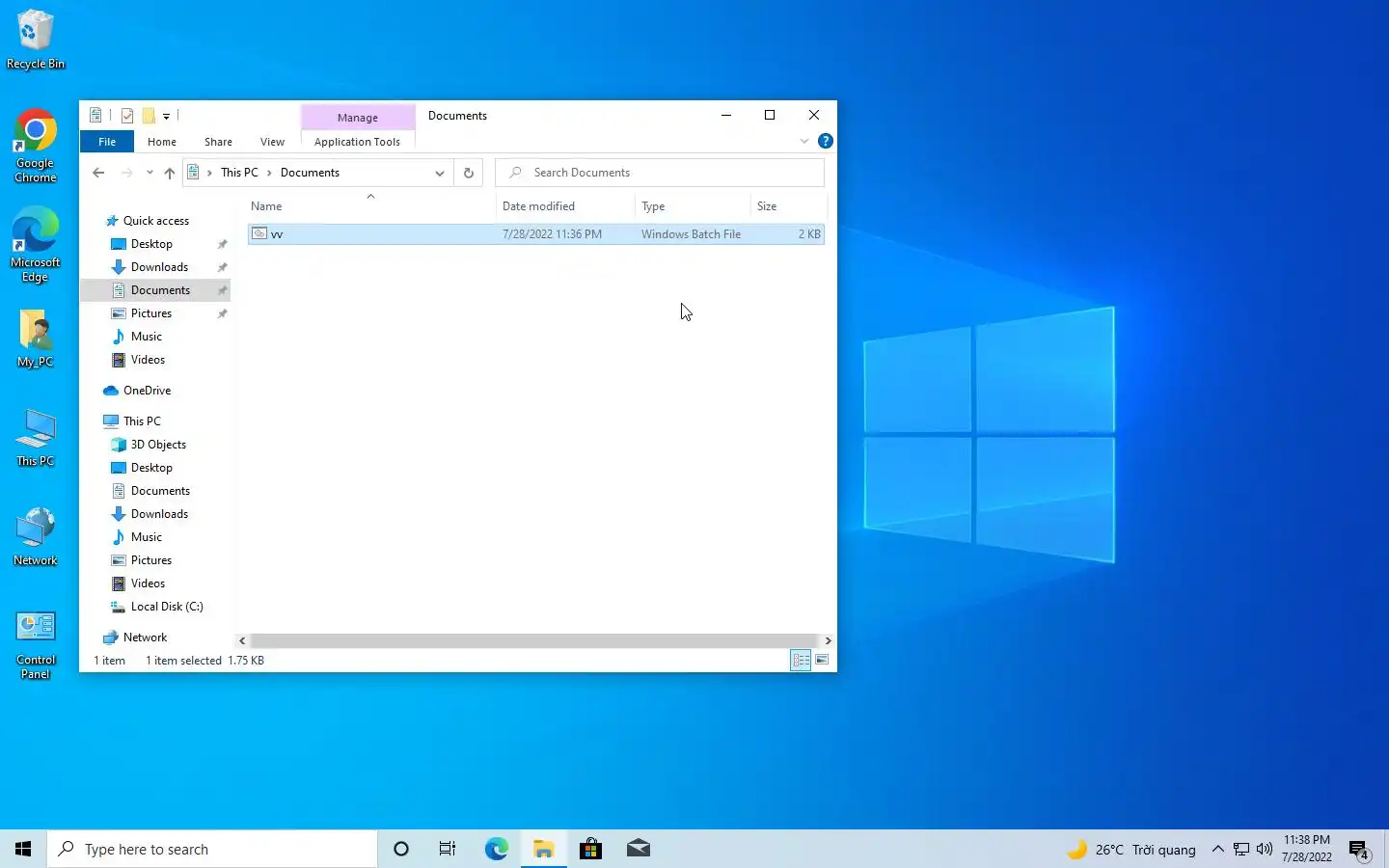This screenshot has width=1389, height=868.
Task: Sort files by the Size column header
Action: [788, 206]
